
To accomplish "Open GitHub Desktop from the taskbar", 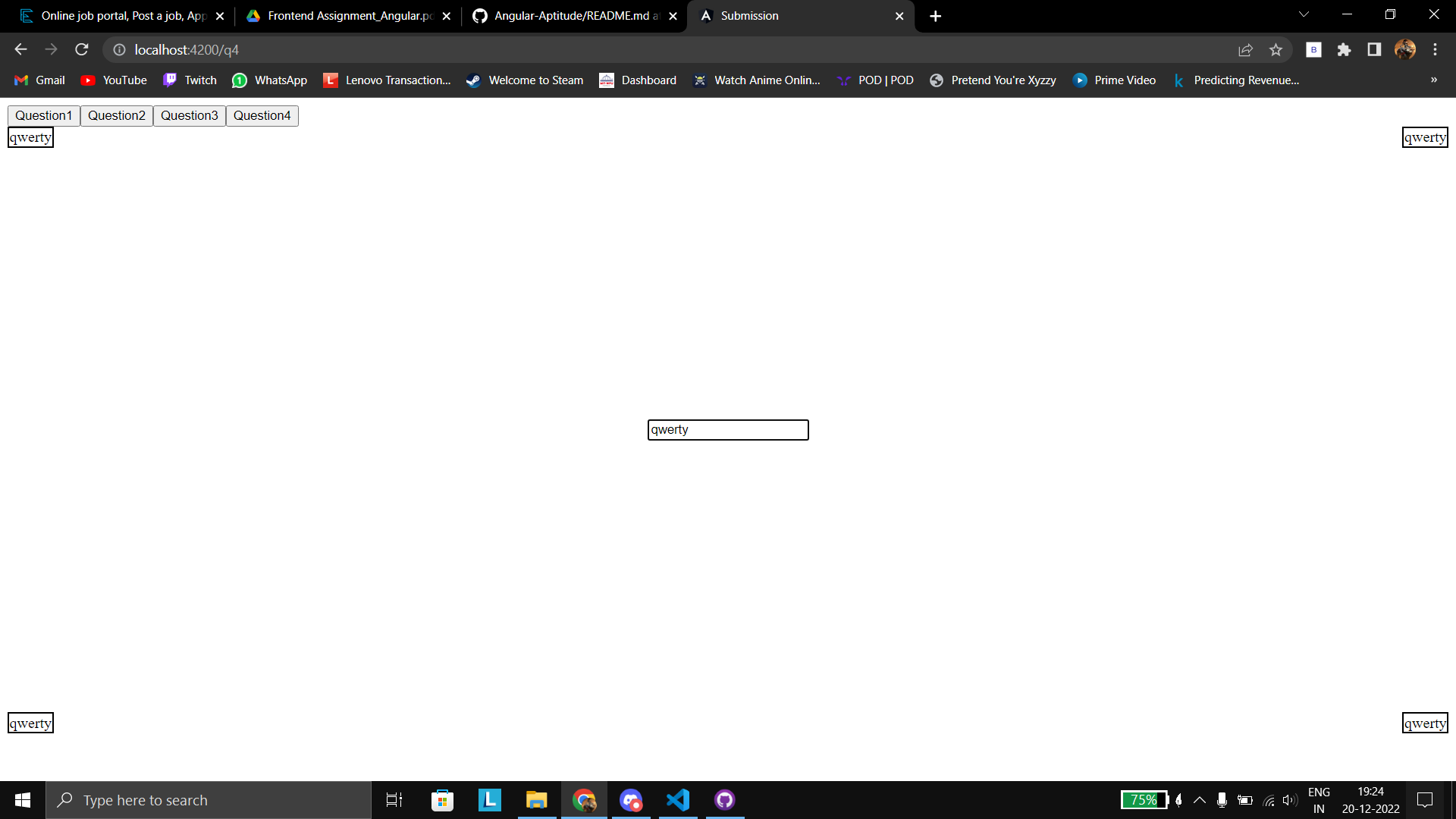I will 724,799.
